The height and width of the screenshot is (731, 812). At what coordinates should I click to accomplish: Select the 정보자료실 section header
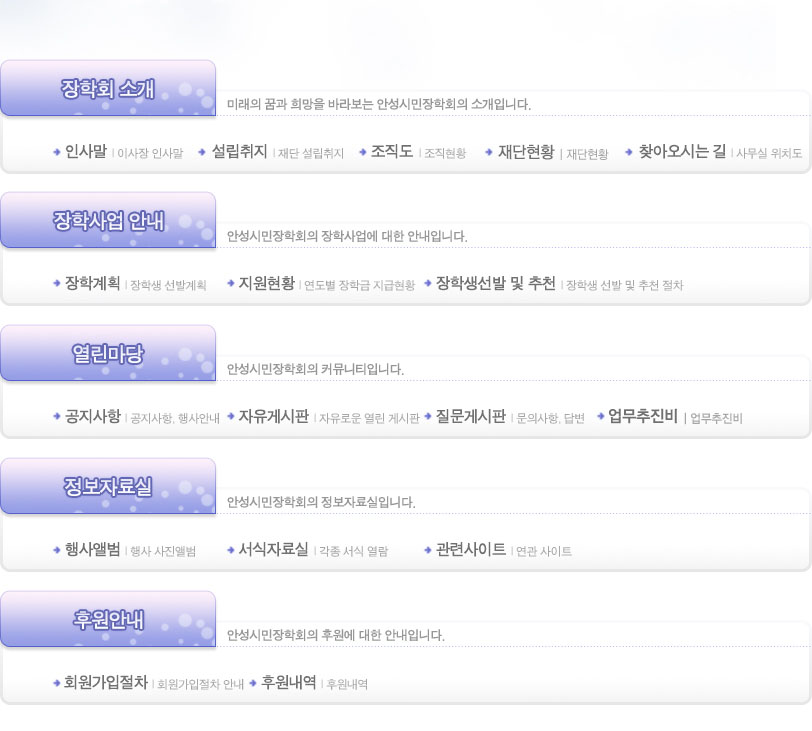pyautogui.click(x=108, y=487)
